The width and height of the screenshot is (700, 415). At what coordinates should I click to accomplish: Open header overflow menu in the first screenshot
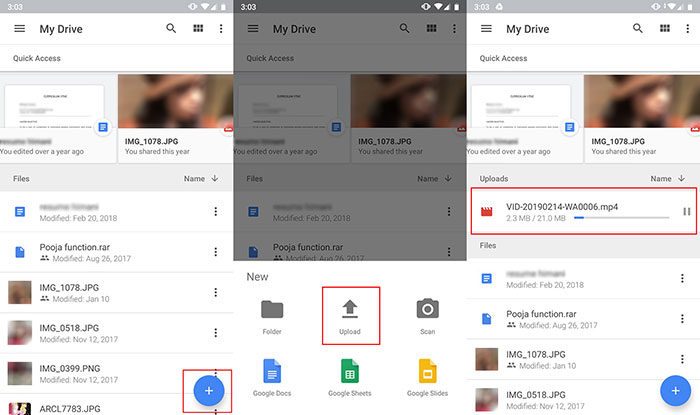(221, 29)
